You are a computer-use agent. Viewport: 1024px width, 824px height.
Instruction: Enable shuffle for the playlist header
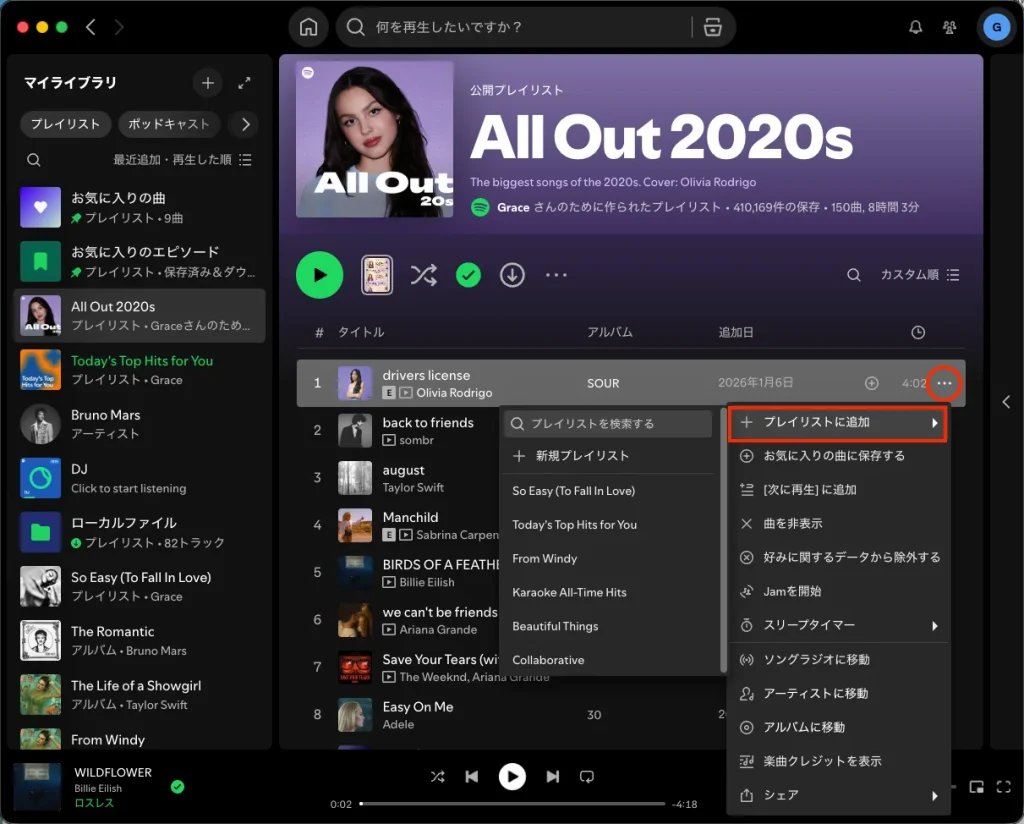[x=424, y=275]
